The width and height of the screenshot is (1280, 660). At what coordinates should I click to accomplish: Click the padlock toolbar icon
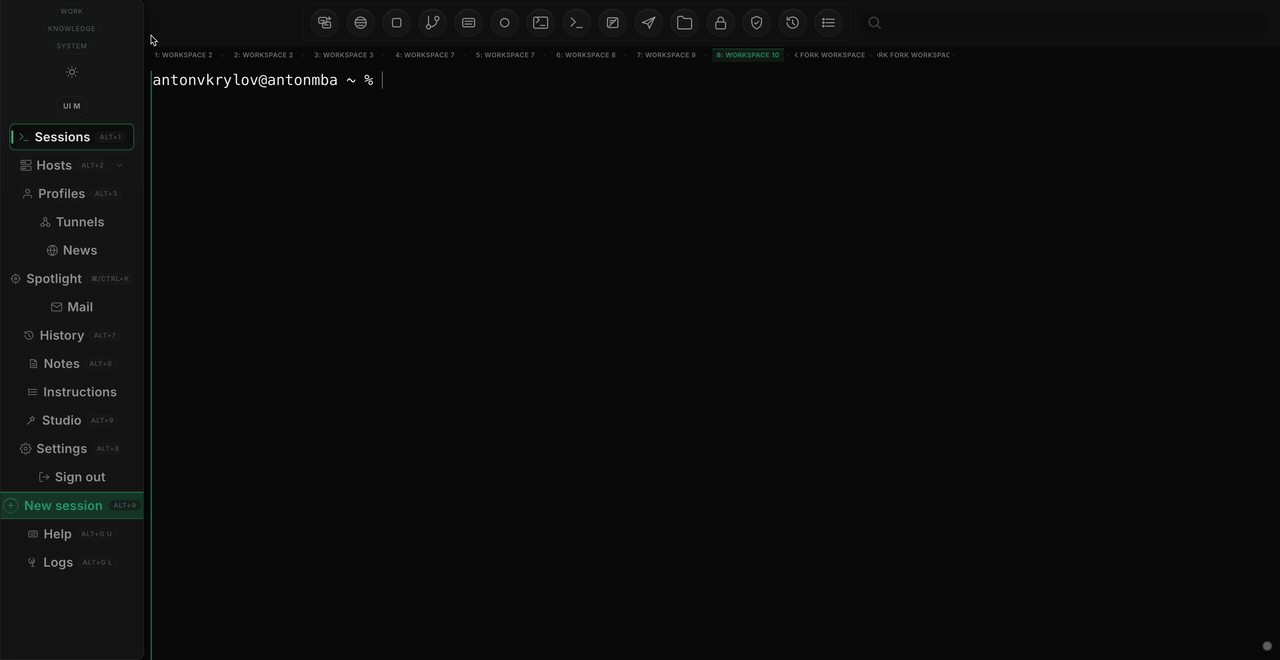721,22
